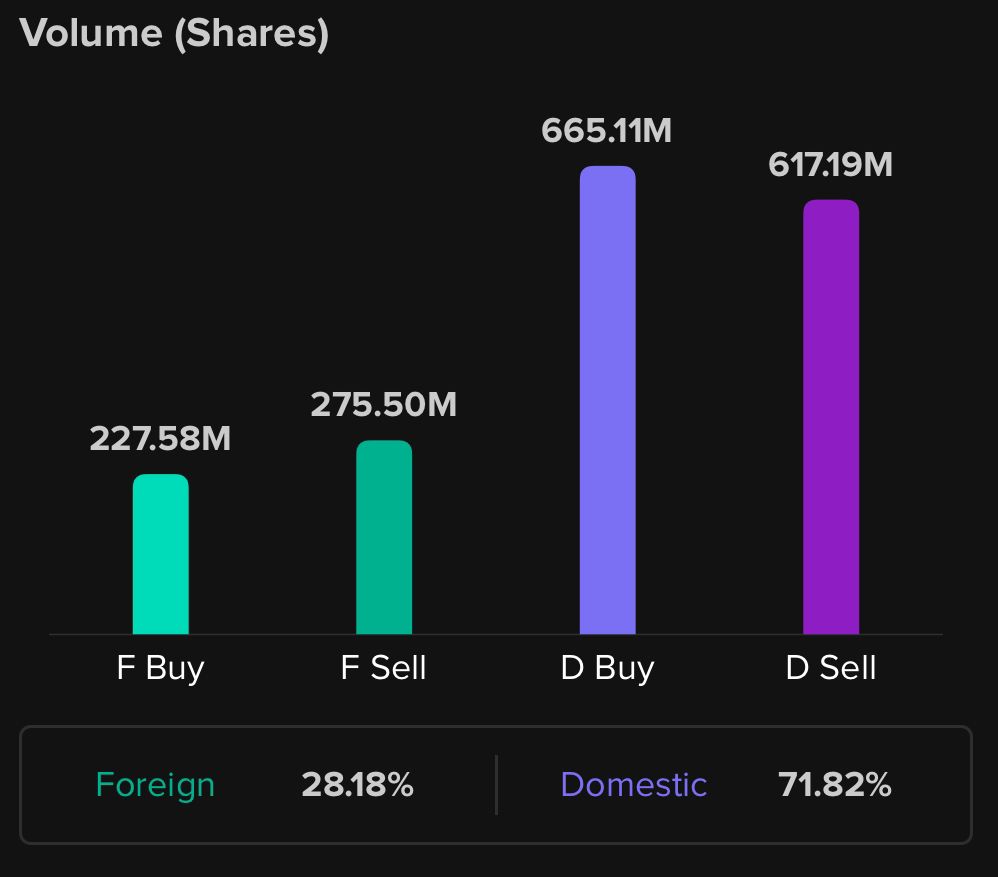Click the F Buy axis label
The width and height of the screenshot is (998, 877).
pyautogui.click(x=160, y=668)
